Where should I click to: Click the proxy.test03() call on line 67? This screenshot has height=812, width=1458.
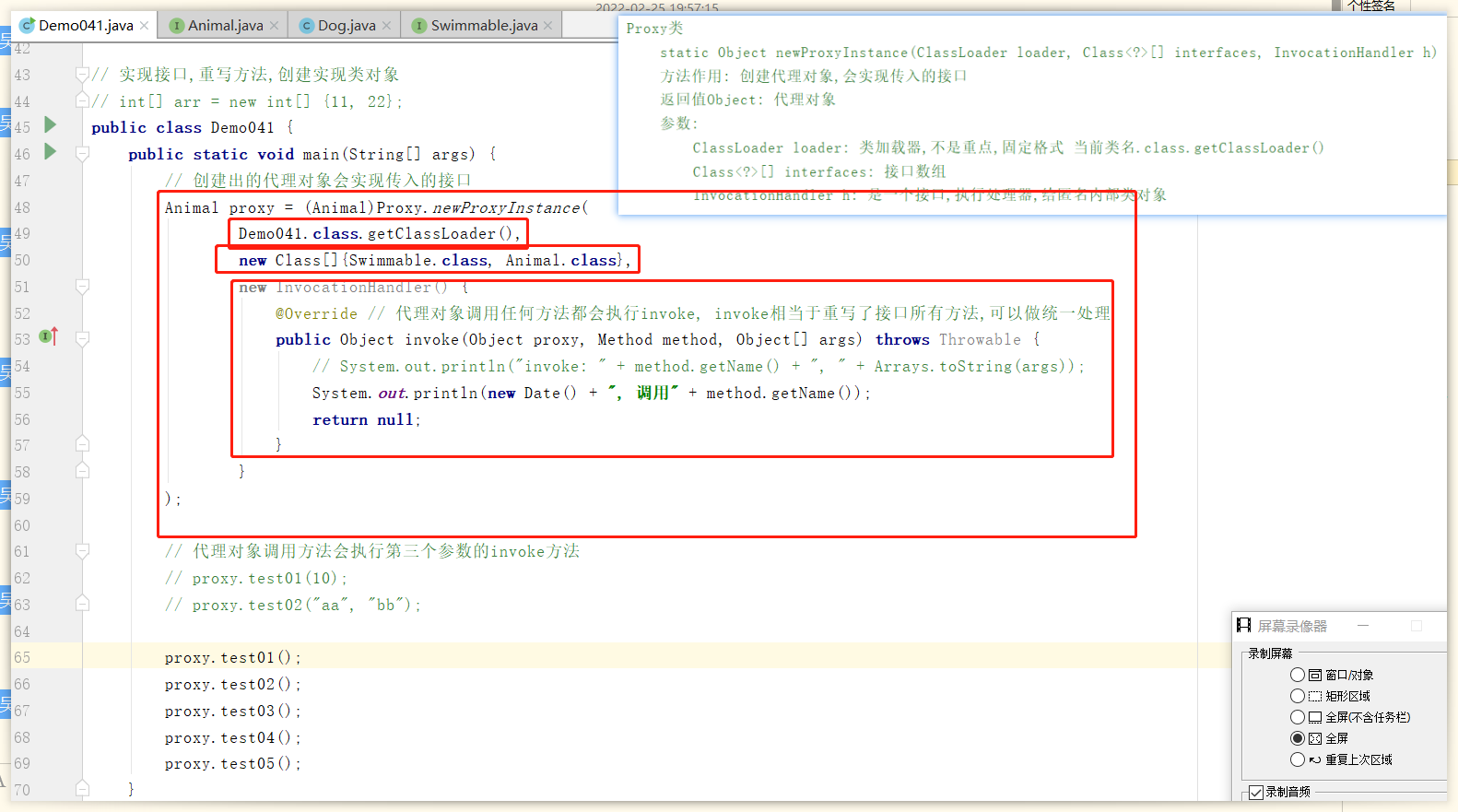pyautogui.click(x=232, y=711)
